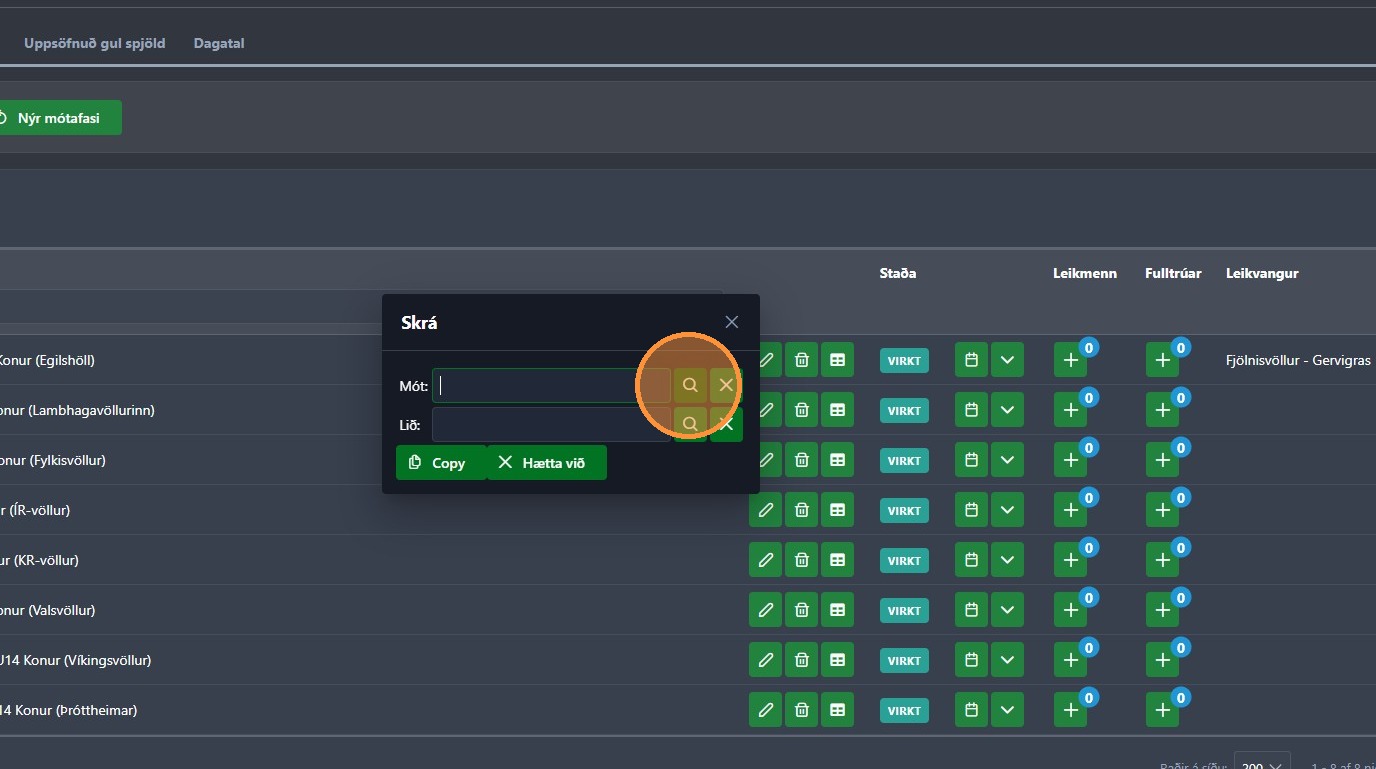Open table icon for Fylkisvöllur row
This screenshot has height=769, width=1376.
(837, 460)
